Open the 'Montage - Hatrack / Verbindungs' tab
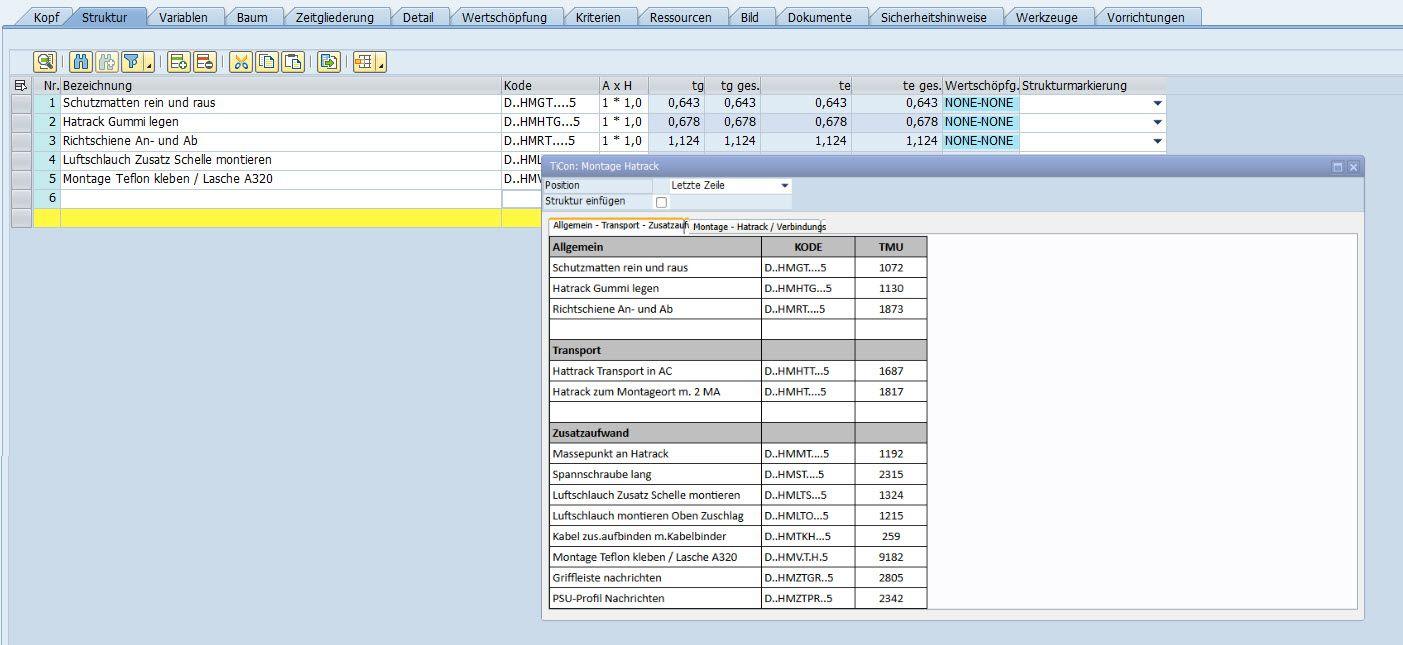Screen dimensions: 1403x645 [x=759, y=226]
